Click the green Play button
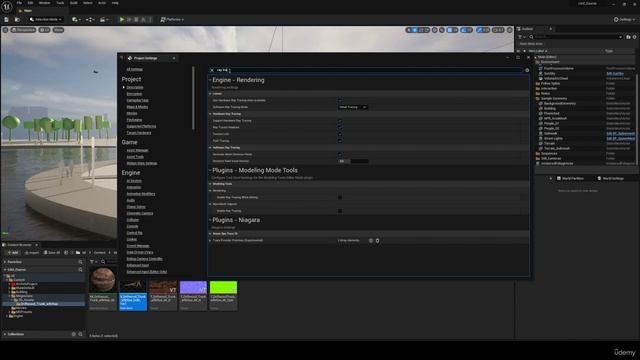640x360 pixels. point(122,20)
